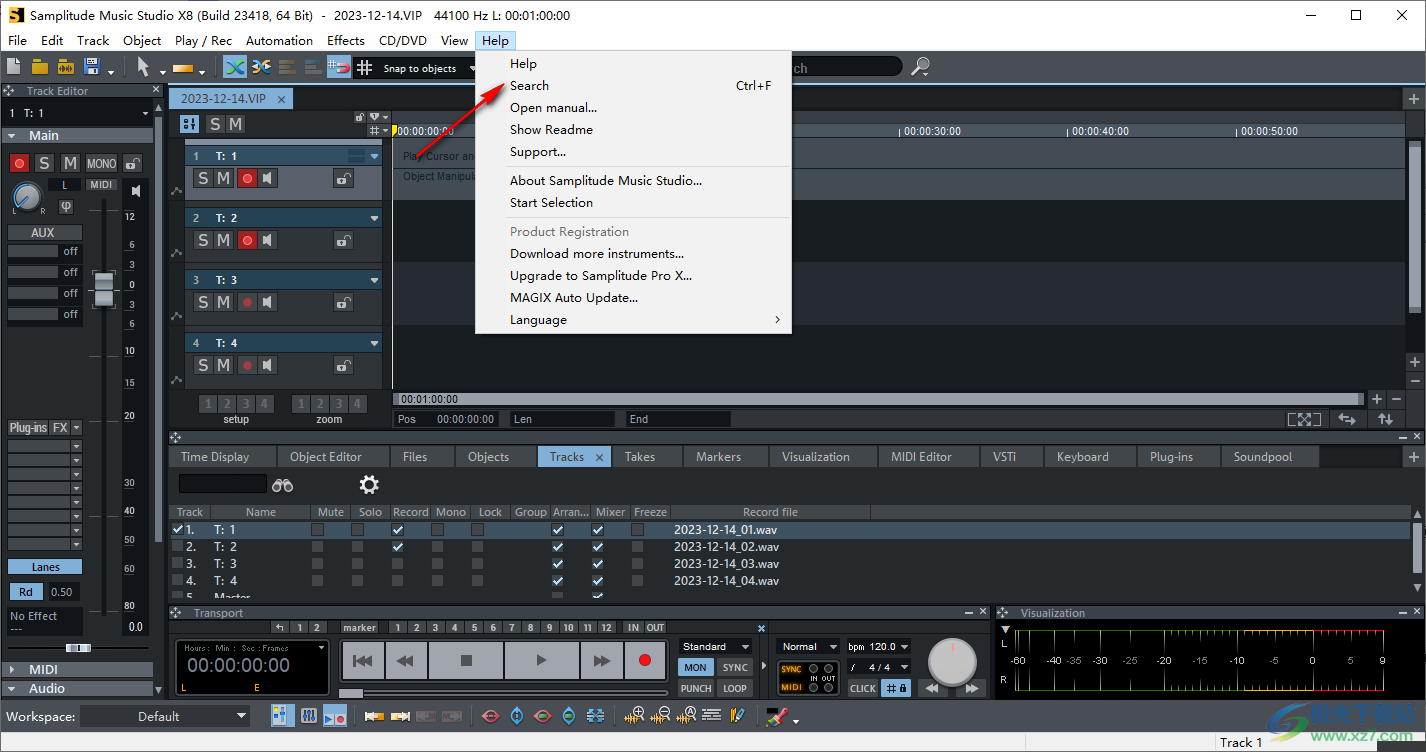Toggle MON monitoring in the Transport
1426x752 pixels.
point(695,667)
